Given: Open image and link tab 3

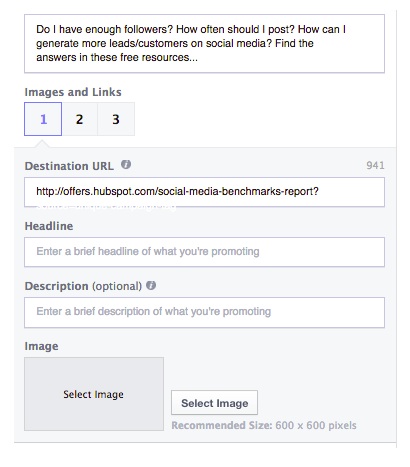Looking at the screenshot, I should click(x=116, y=119).
